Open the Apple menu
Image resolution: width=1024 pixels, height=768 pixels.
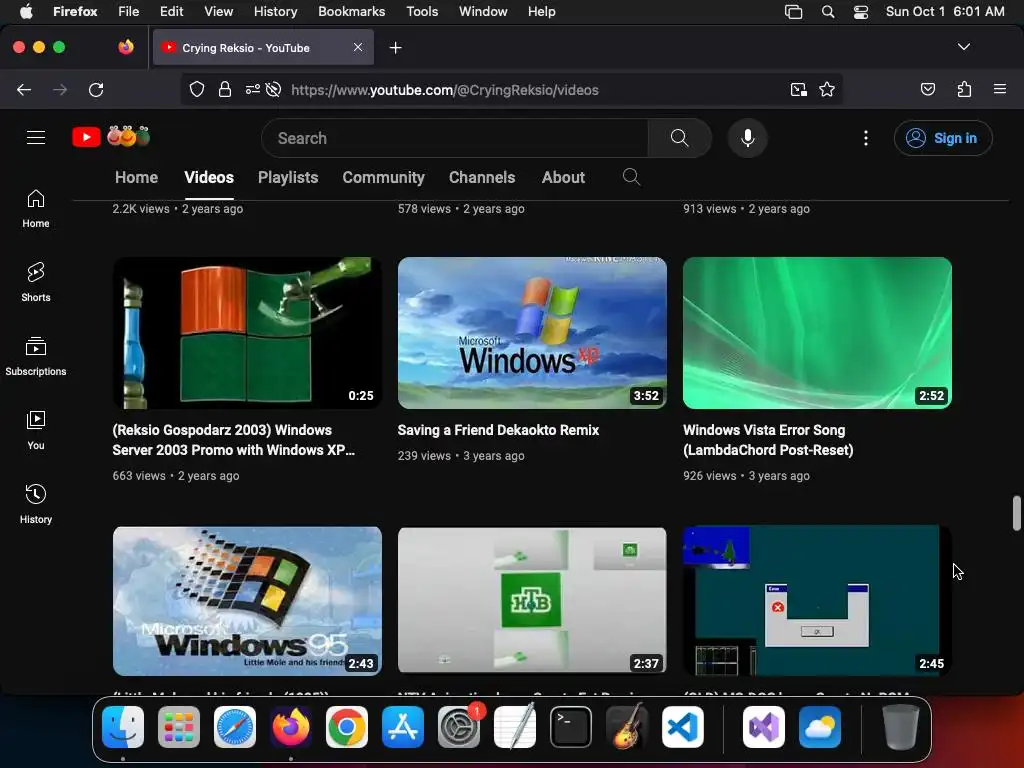[26, 11]
